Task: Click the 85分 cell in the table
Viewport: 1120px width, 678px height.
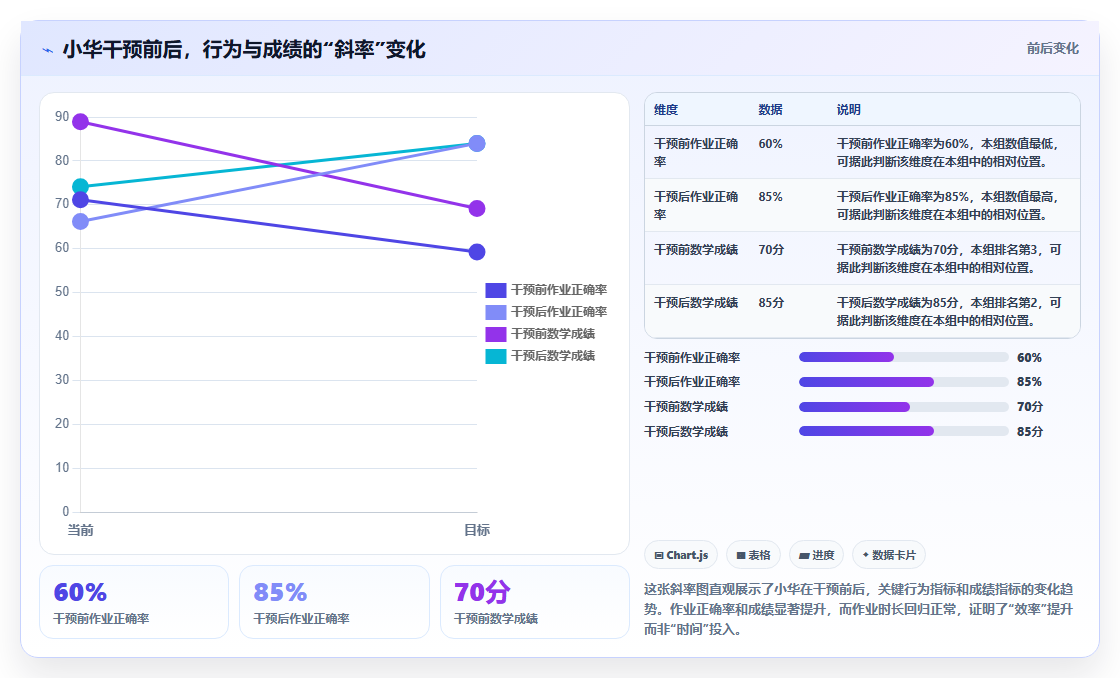Action: click(x=771, y=303)
